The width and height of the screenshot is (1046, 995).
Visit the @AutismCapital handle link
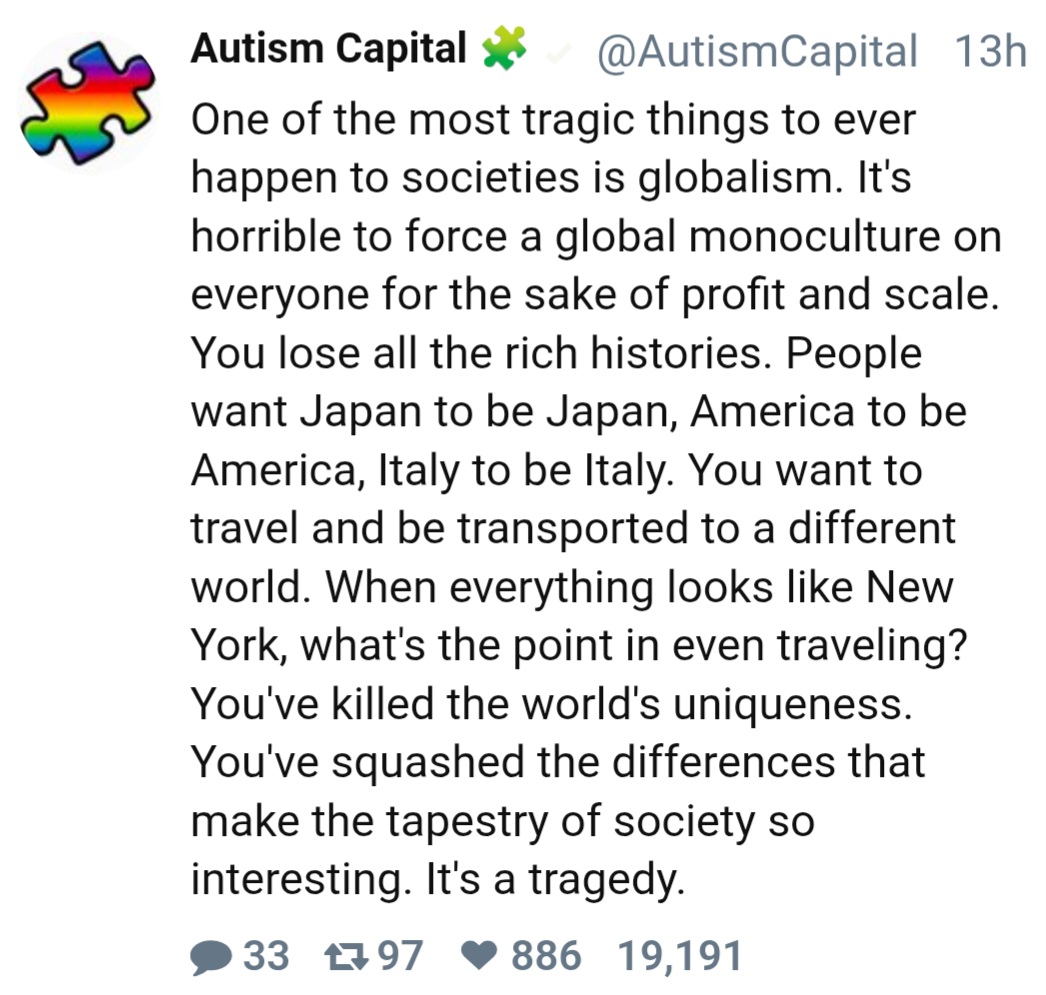click(757, 52)
